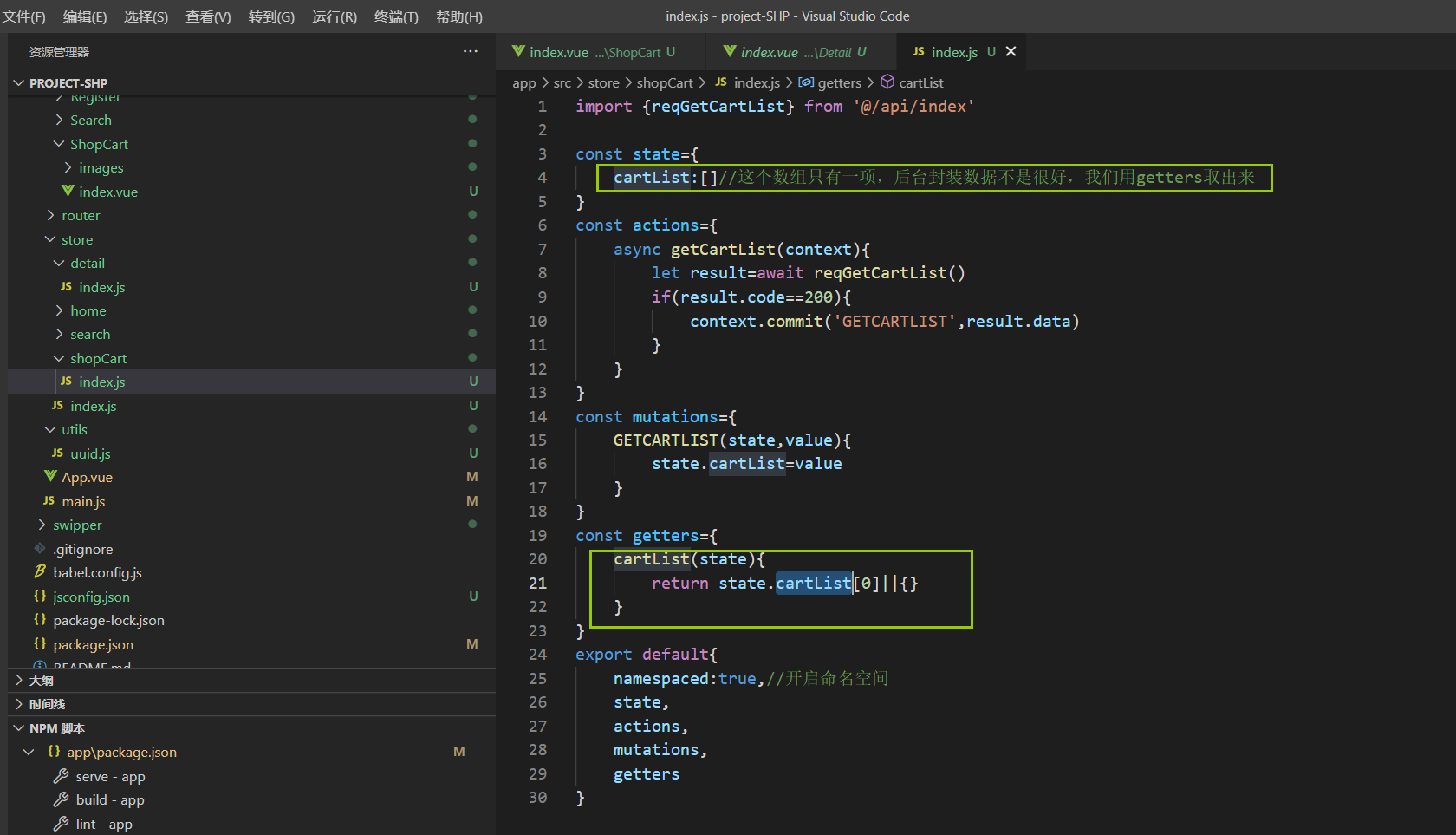Screen dimensions: 1456x835
Task: Open the 帮助(H) menu
Action: pos(459,16)
